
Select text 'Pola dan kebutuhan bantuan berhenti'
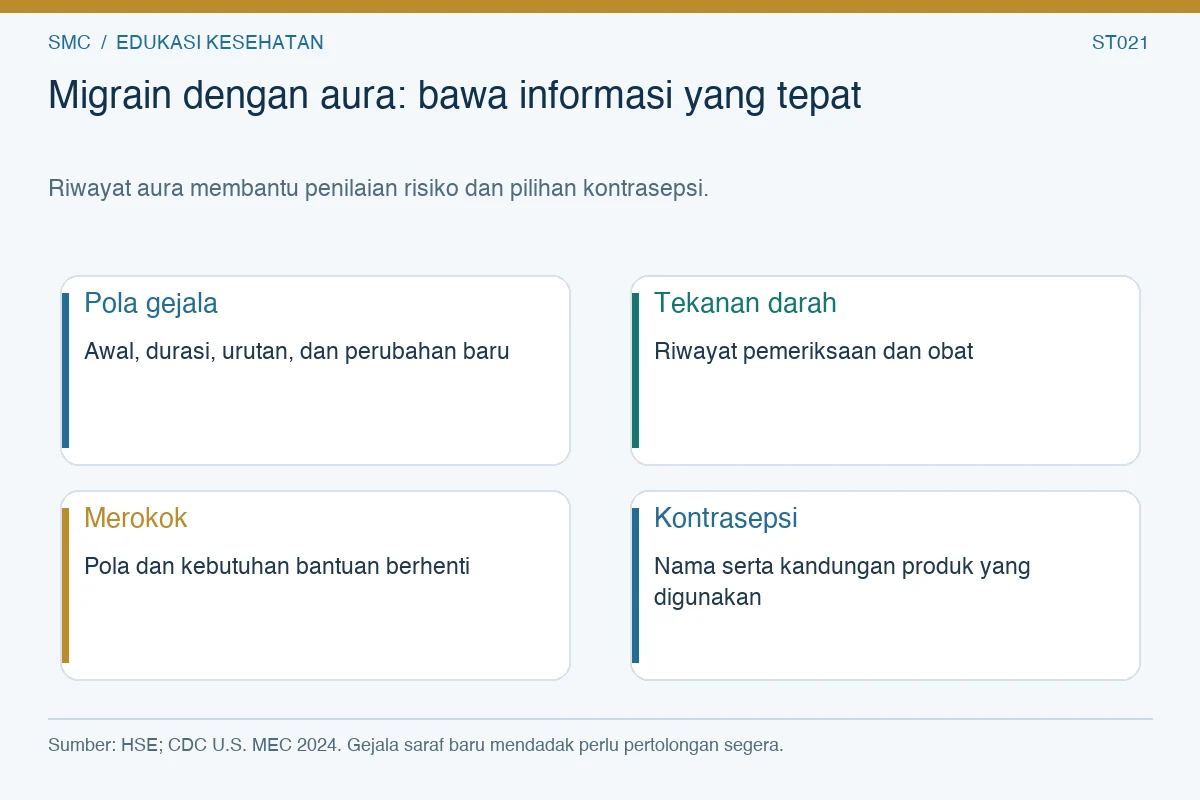tap(277, 566)
